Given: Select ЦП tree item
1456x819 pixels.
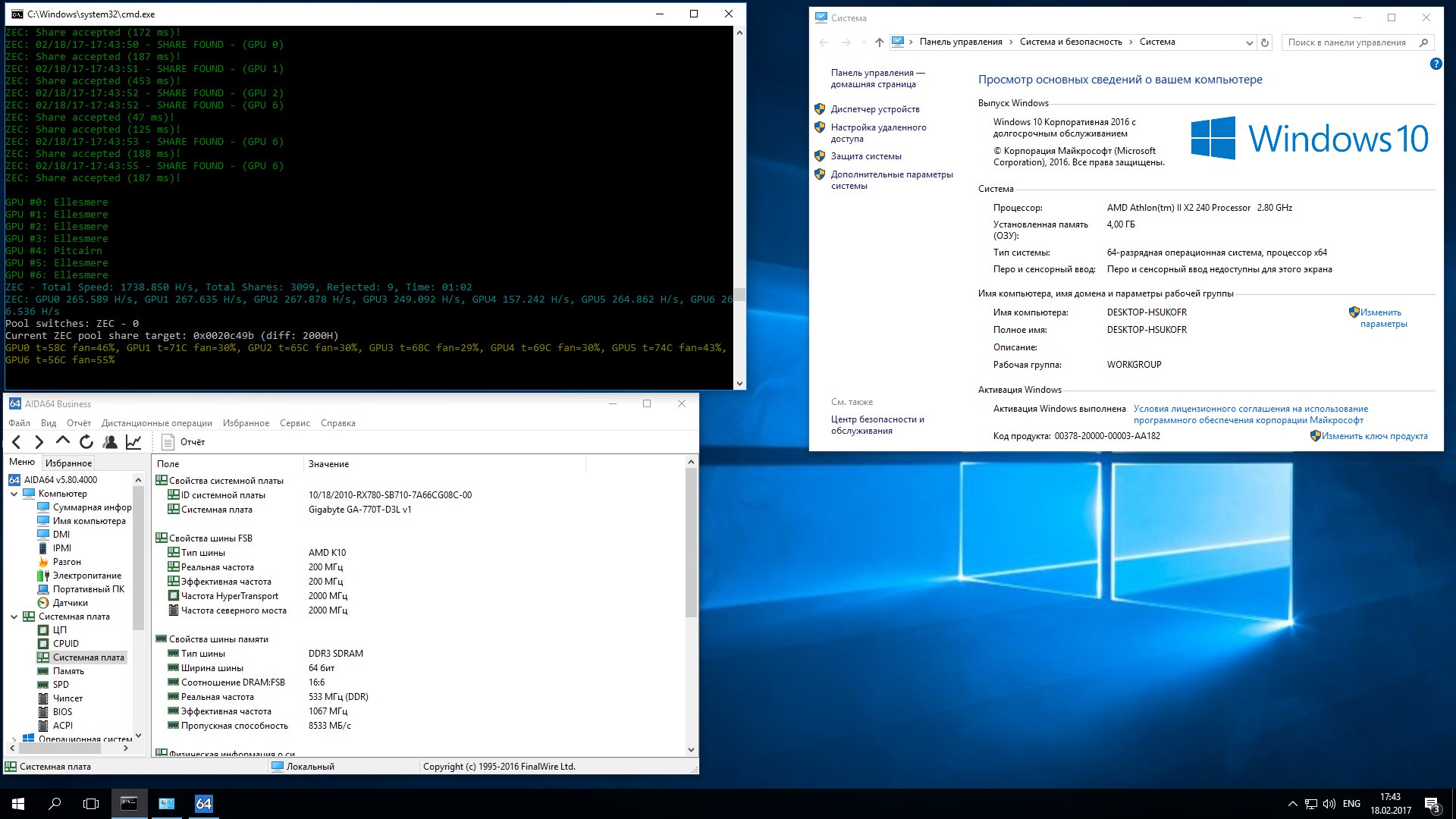Looking at the screenshot, I should click(52, 630).
